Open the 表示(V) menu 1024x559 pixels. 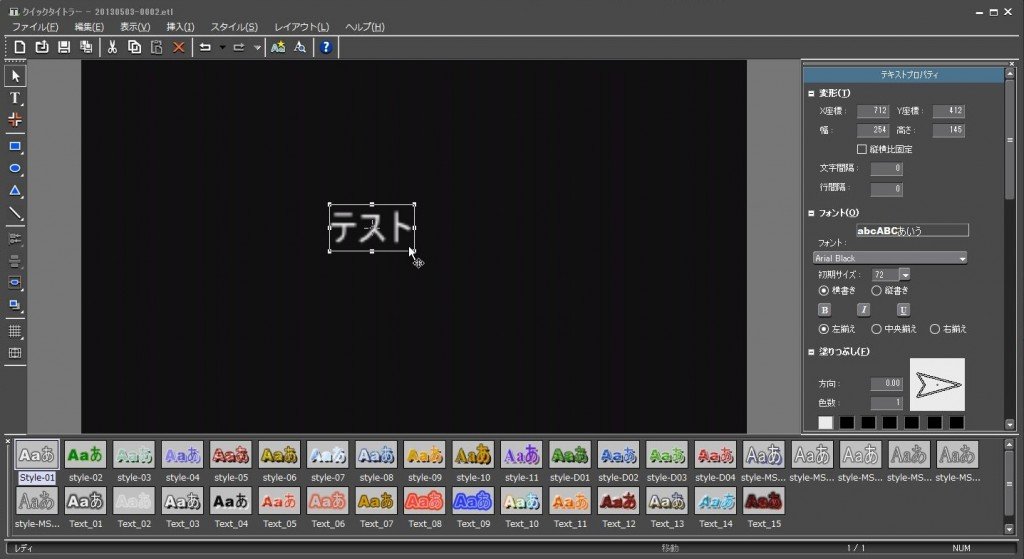click(x=135, y=27)
